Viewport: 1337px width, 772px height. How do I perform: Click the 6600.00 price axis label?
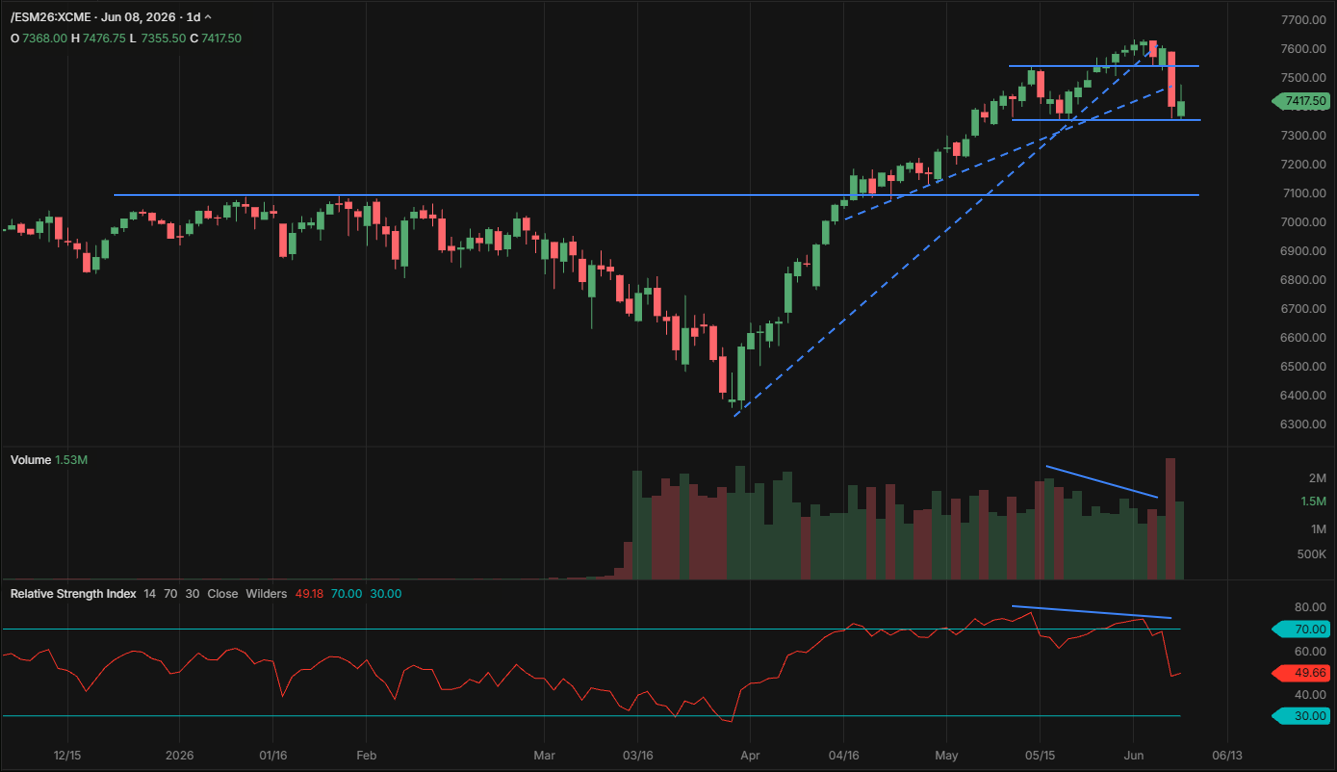1303,338
